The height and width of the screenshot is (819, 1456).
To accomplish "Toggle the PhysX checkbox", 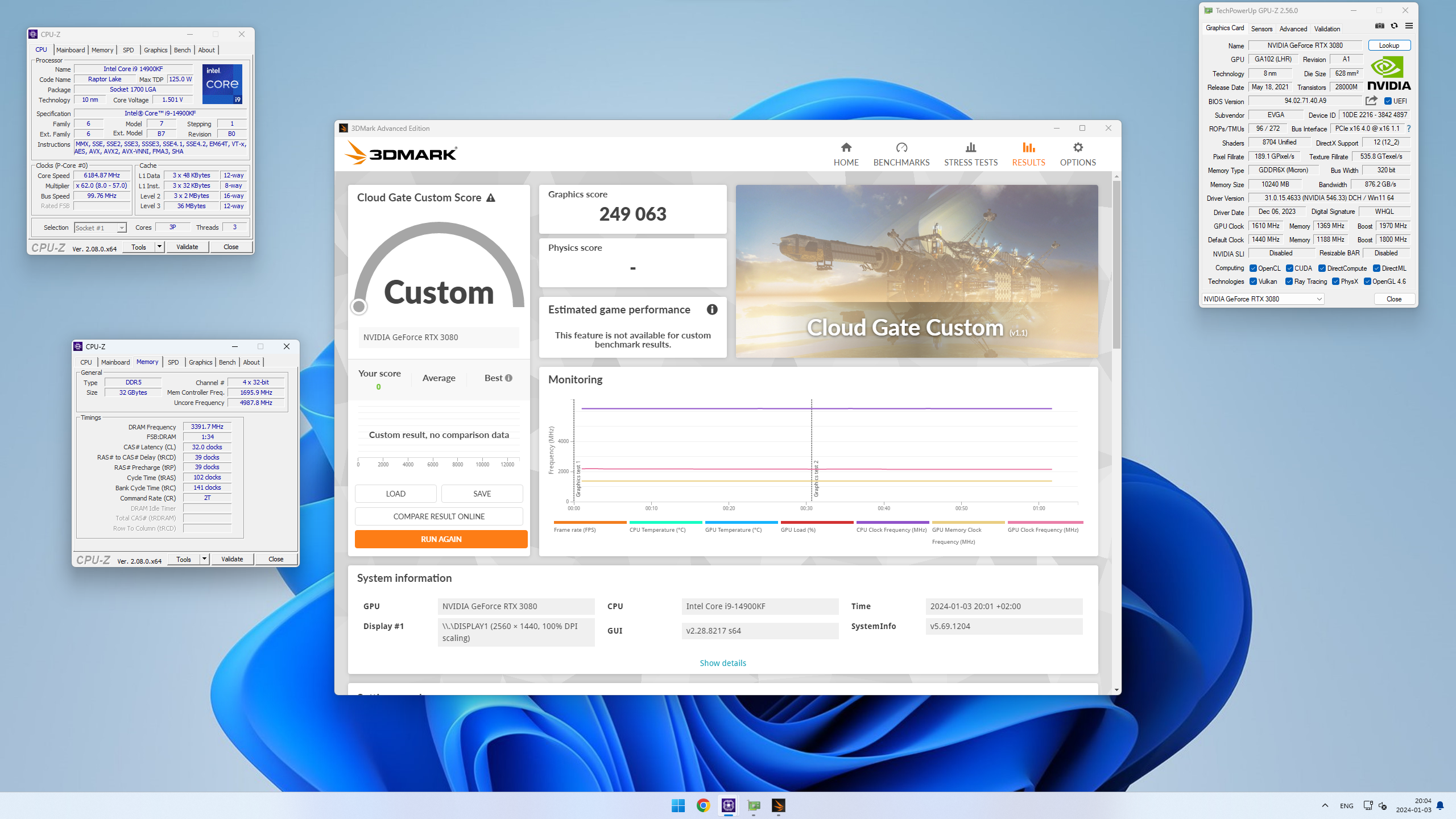I will tap(1335, 282).
